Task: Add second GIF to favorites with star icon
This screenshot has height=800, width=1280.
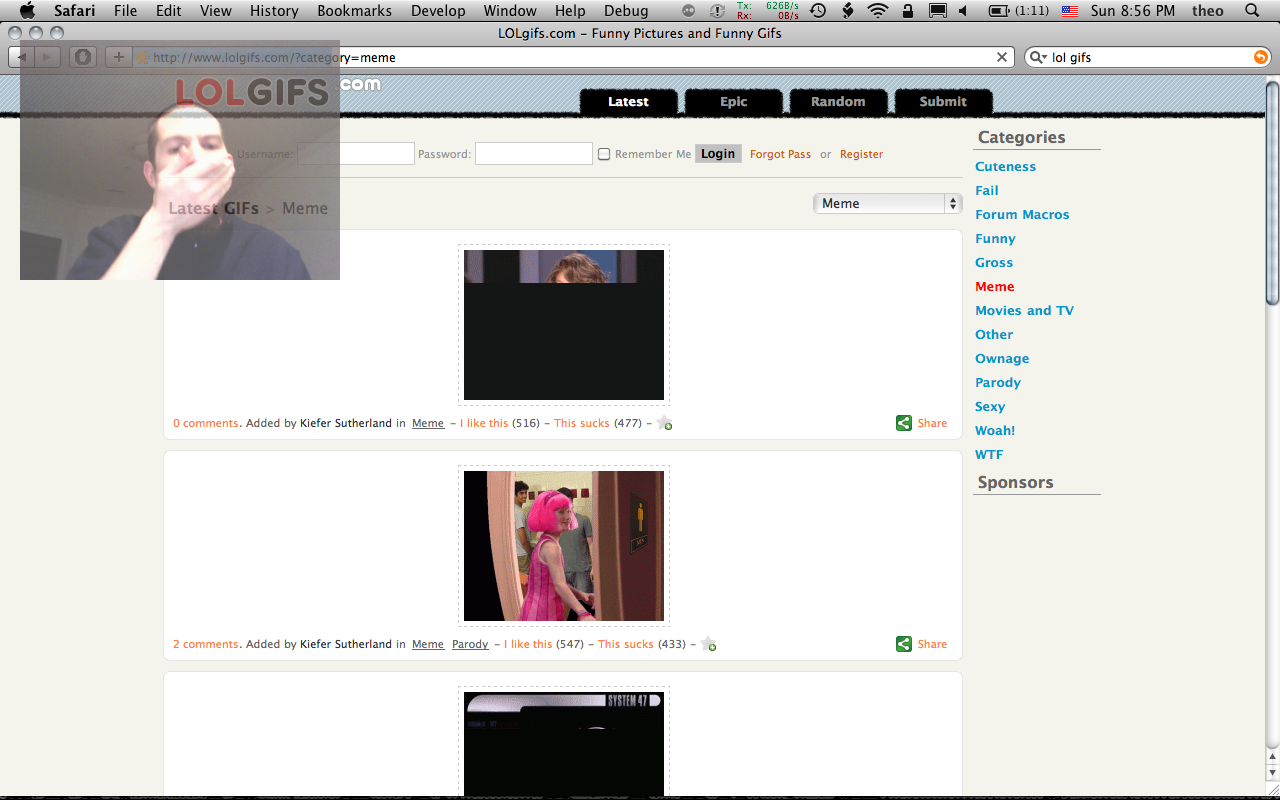Action: click(x=708, y=644)
